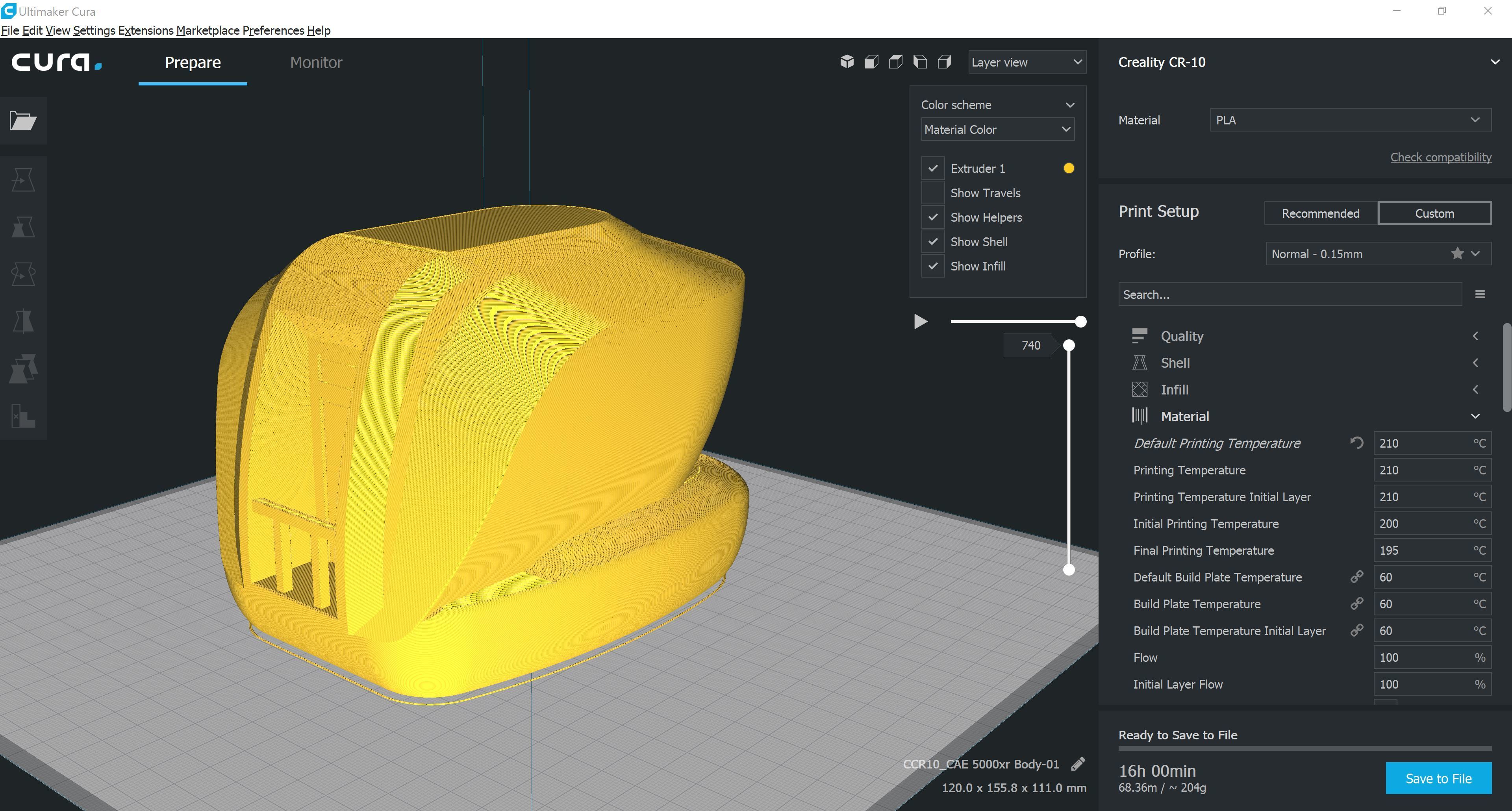The image size is (1512, 811).
Task: Click the pencil icon to rename job
Action: (x=1078, y=763)
